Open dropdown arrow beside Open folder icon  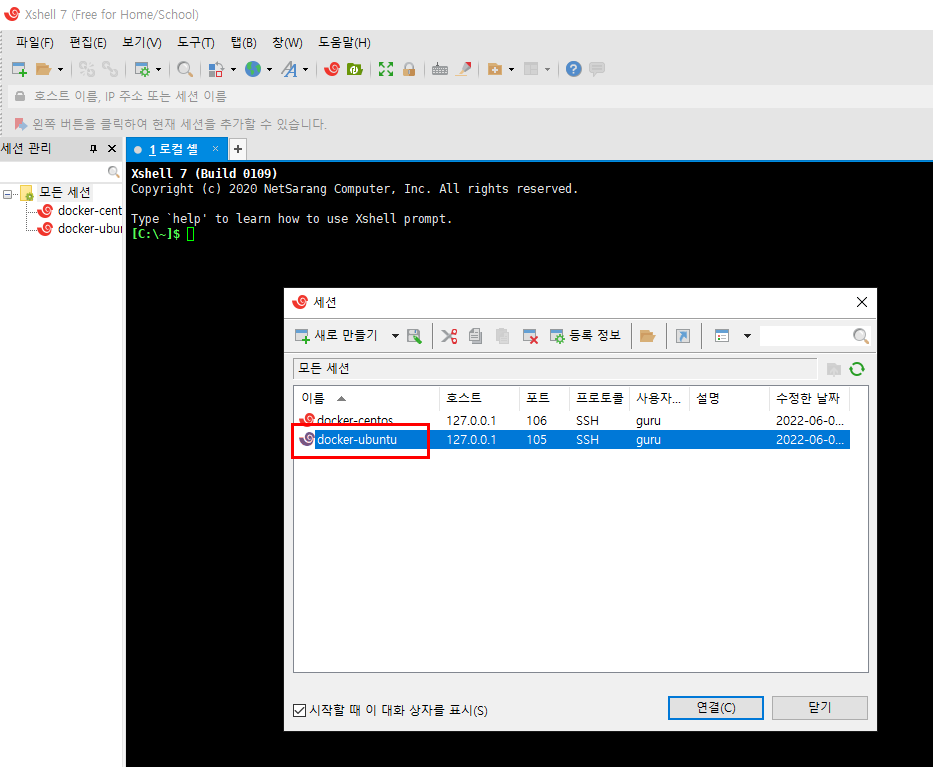[x=60, y=70]
